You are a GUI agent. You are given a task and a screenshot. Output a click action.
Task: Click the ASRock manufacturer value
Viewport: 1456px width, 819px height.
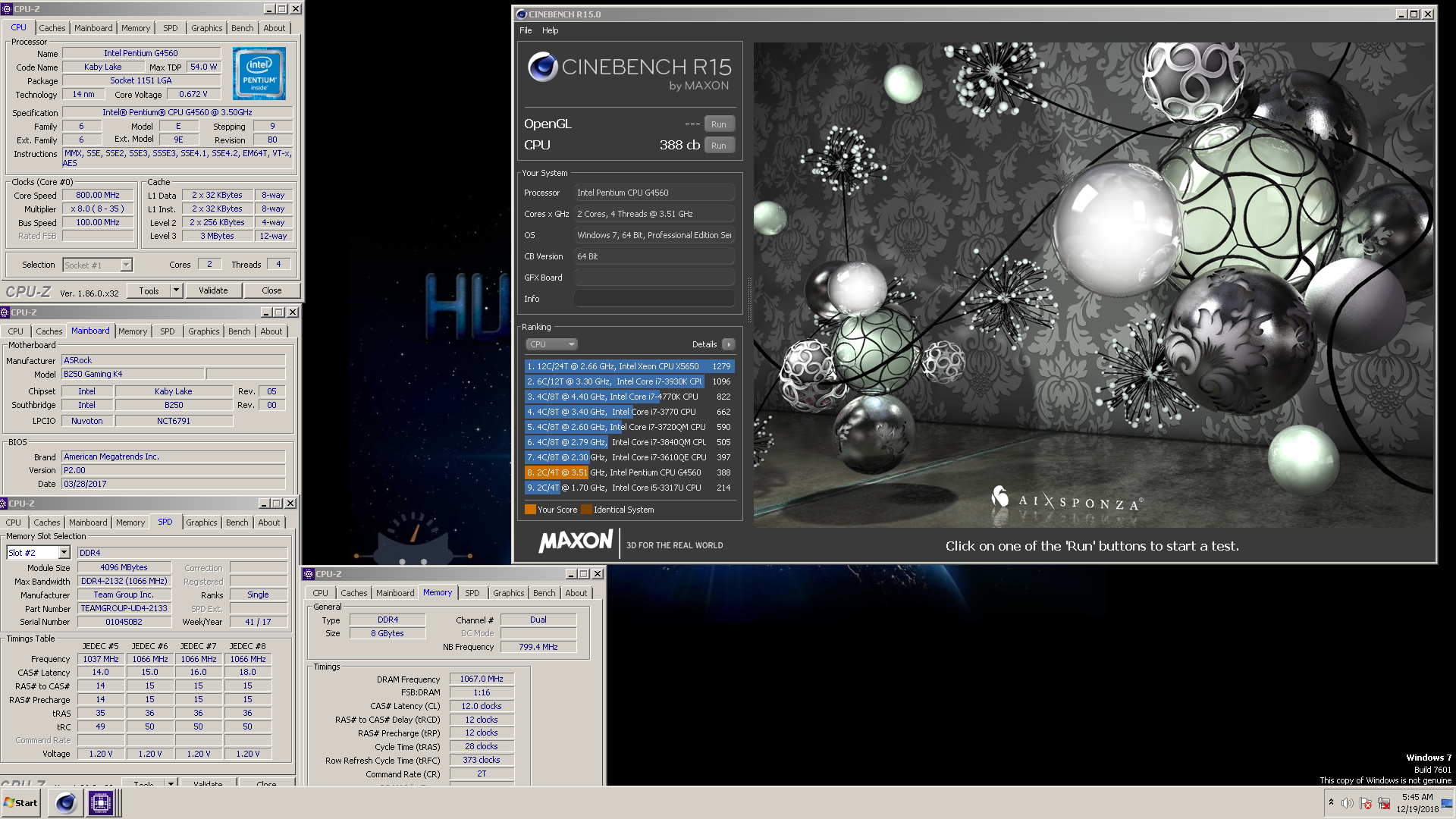coord(173,360)
